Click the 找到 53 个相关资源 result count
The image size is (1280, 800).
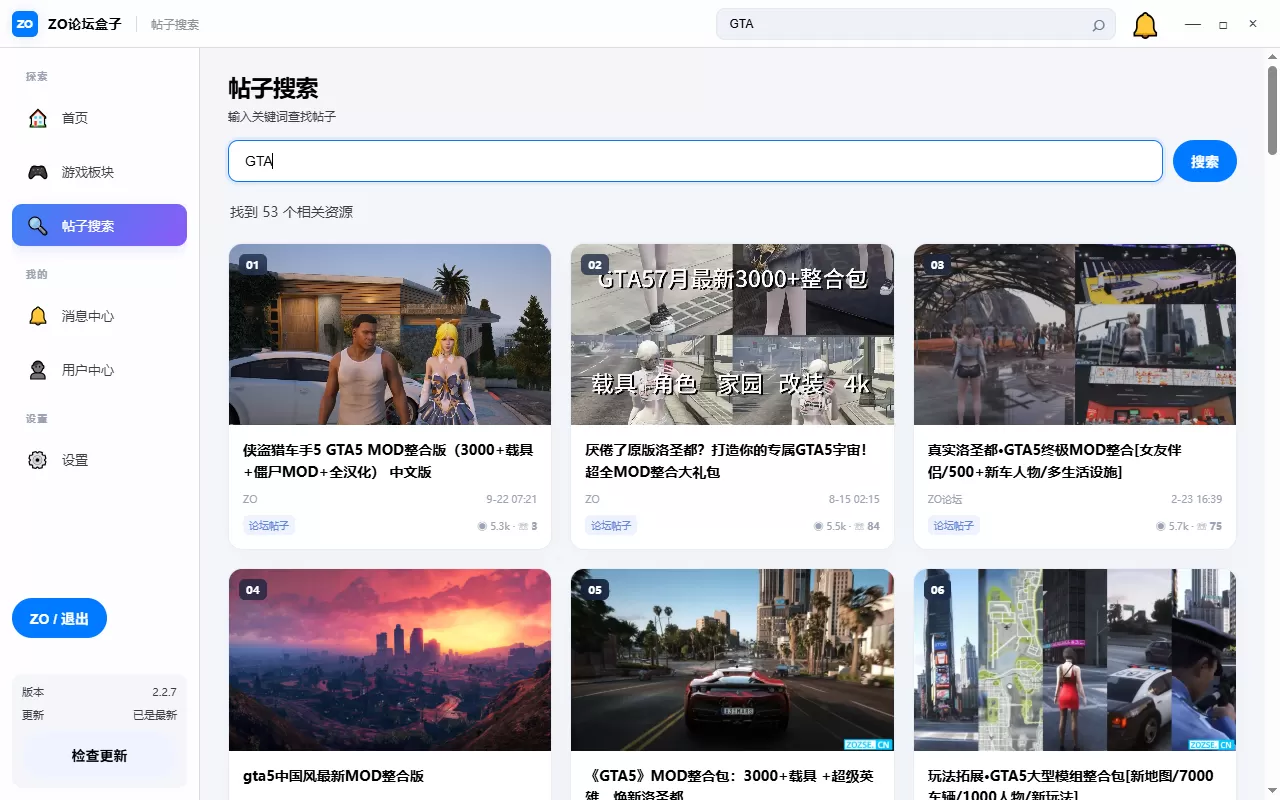[x=291, y=212]
